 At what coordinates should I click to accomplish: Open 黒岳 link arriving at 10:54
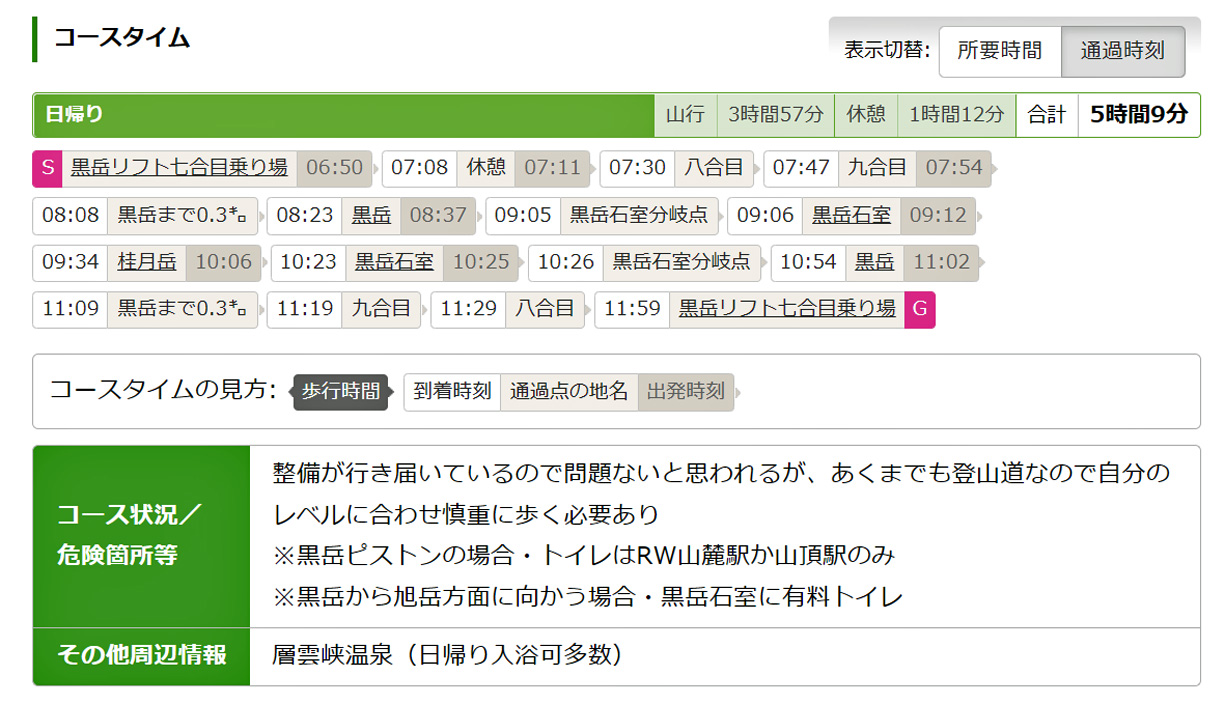point(874,262)
